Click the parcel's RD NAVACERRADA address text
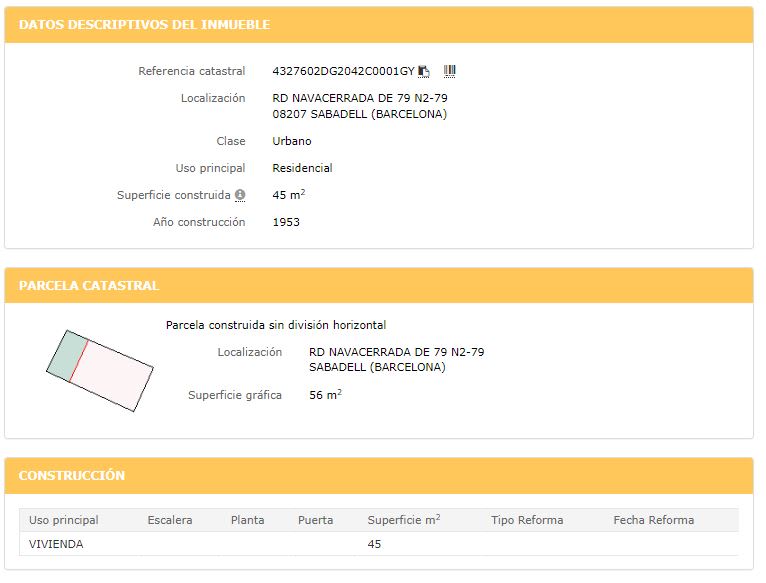The width and height of the screenshot is (766, 583). (397, 352)
